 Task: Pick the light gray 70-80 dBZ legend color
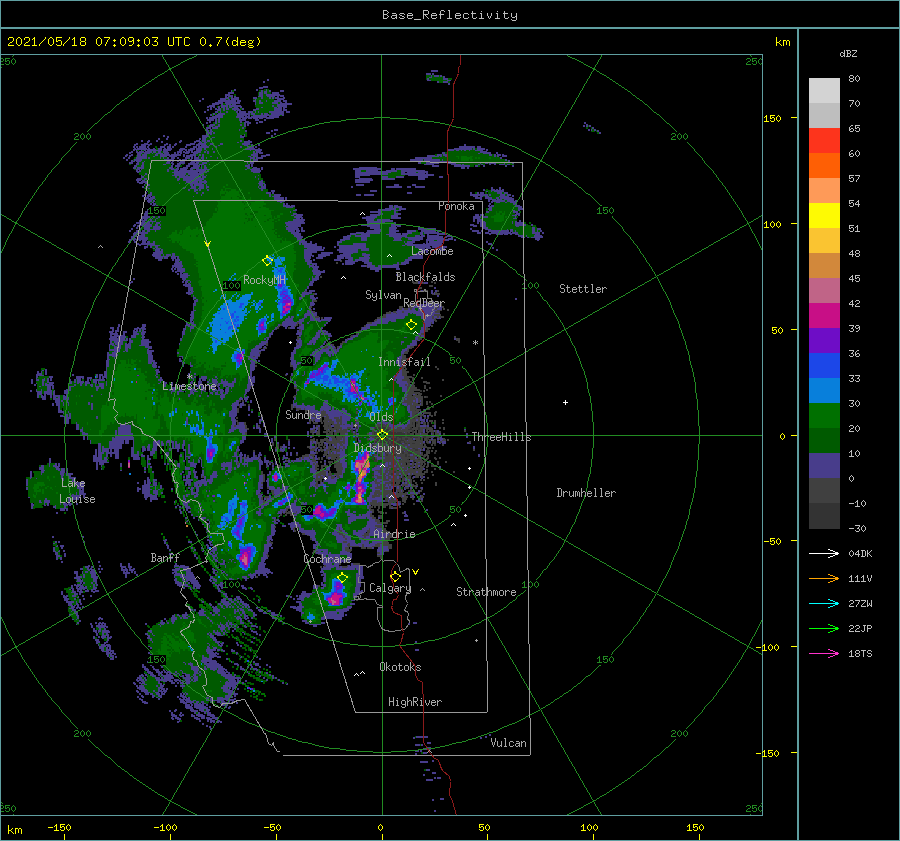click(x=824, y=91)
